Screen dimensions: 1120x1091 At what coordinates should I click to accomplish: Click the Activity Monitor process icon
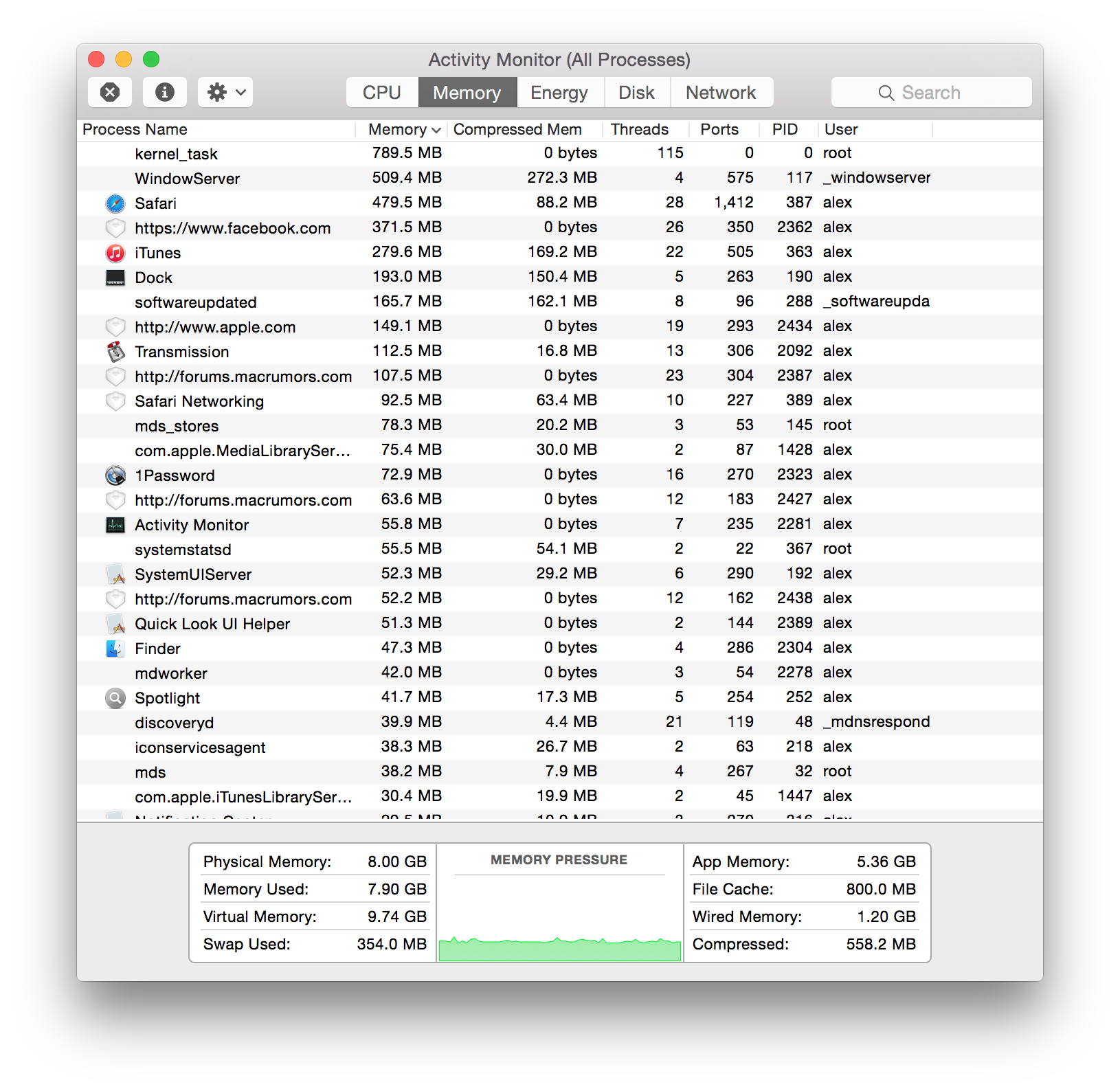[115, 525]
